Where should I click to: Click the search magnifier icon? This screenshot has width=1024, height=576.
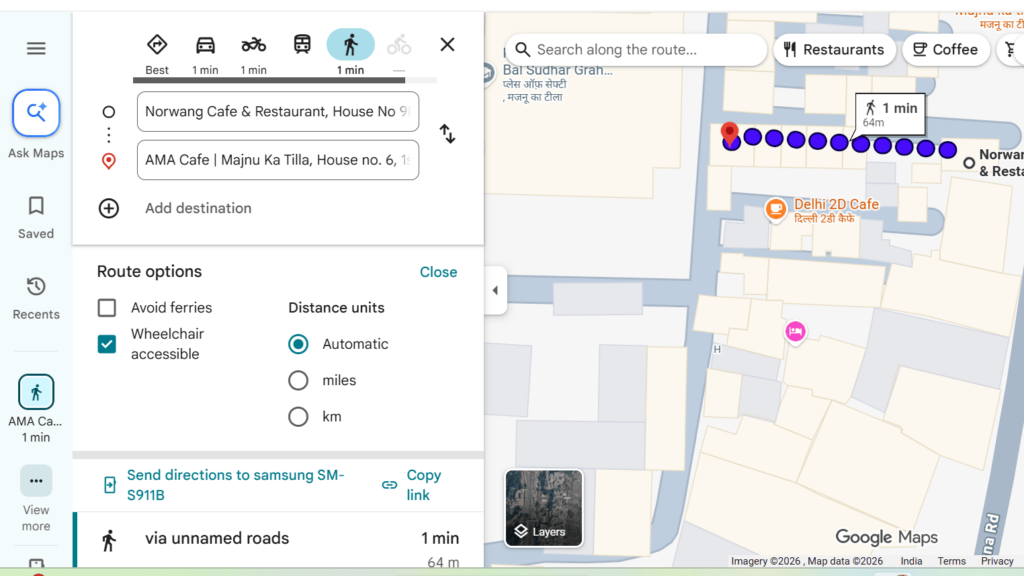tap(522, 50)
